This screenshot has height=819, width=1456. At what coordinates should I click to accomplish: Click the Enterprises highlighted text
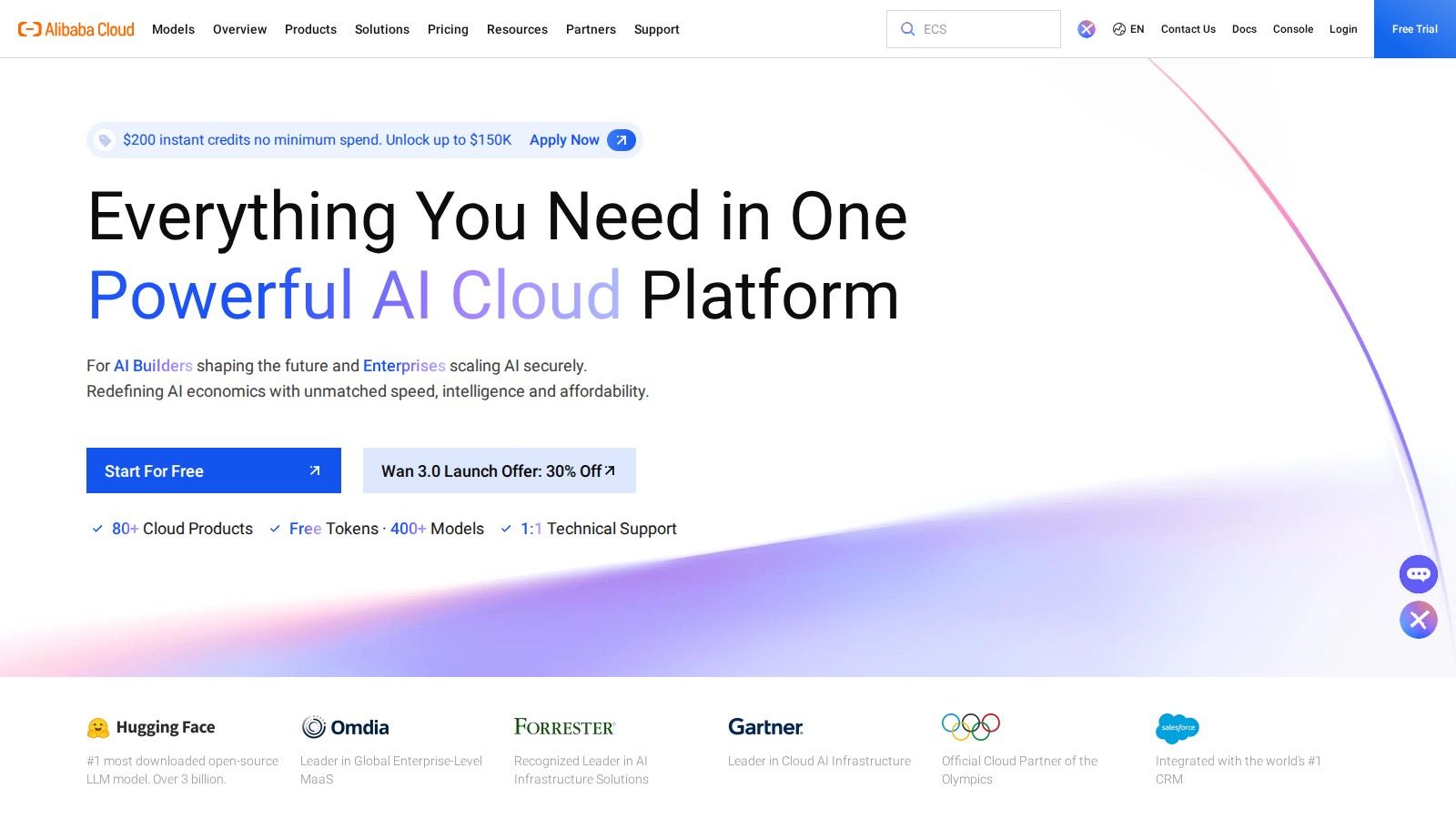click(404, 366)
